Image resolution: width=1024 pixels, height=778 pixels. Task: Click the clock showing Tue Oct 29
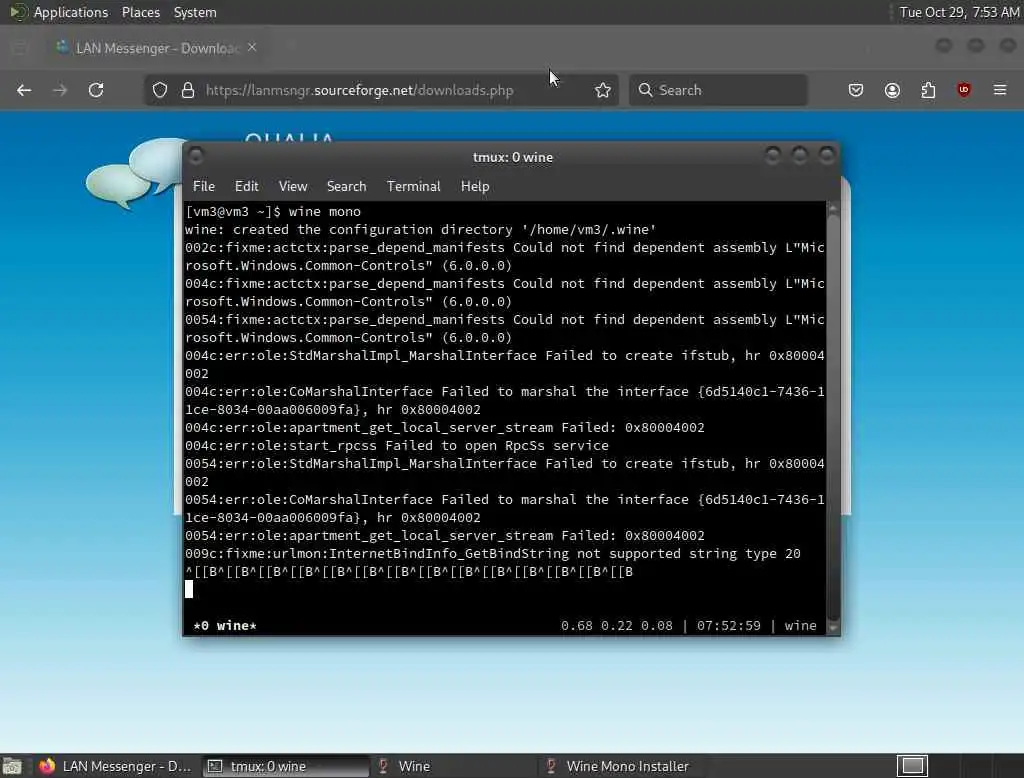click(x=959, y=12)
